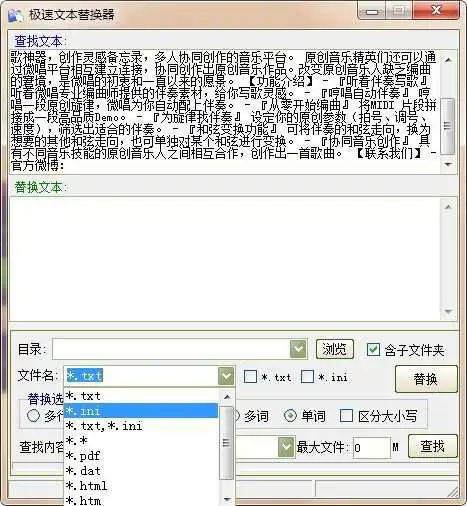467x506 pixels.
Task: Click the 替换文本 scroll up arrow
Action: click(448, 207)
